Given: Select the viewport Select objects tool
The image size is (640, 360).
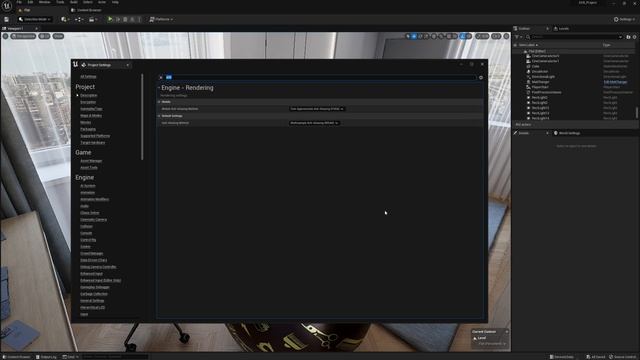Looking at the screenshot, I should (407, 36).
